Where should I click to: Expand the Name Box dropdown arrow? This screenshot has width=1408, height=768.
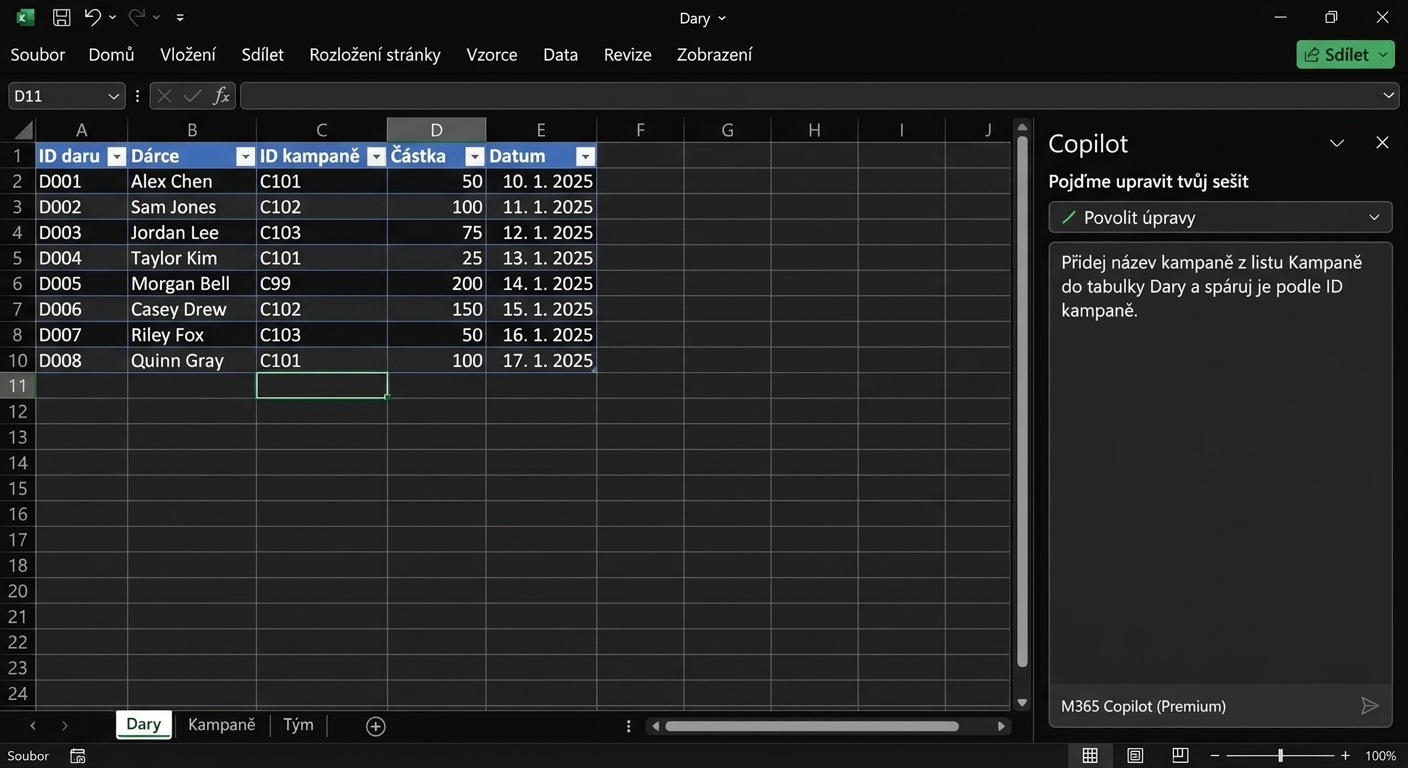tap(113, 96)
